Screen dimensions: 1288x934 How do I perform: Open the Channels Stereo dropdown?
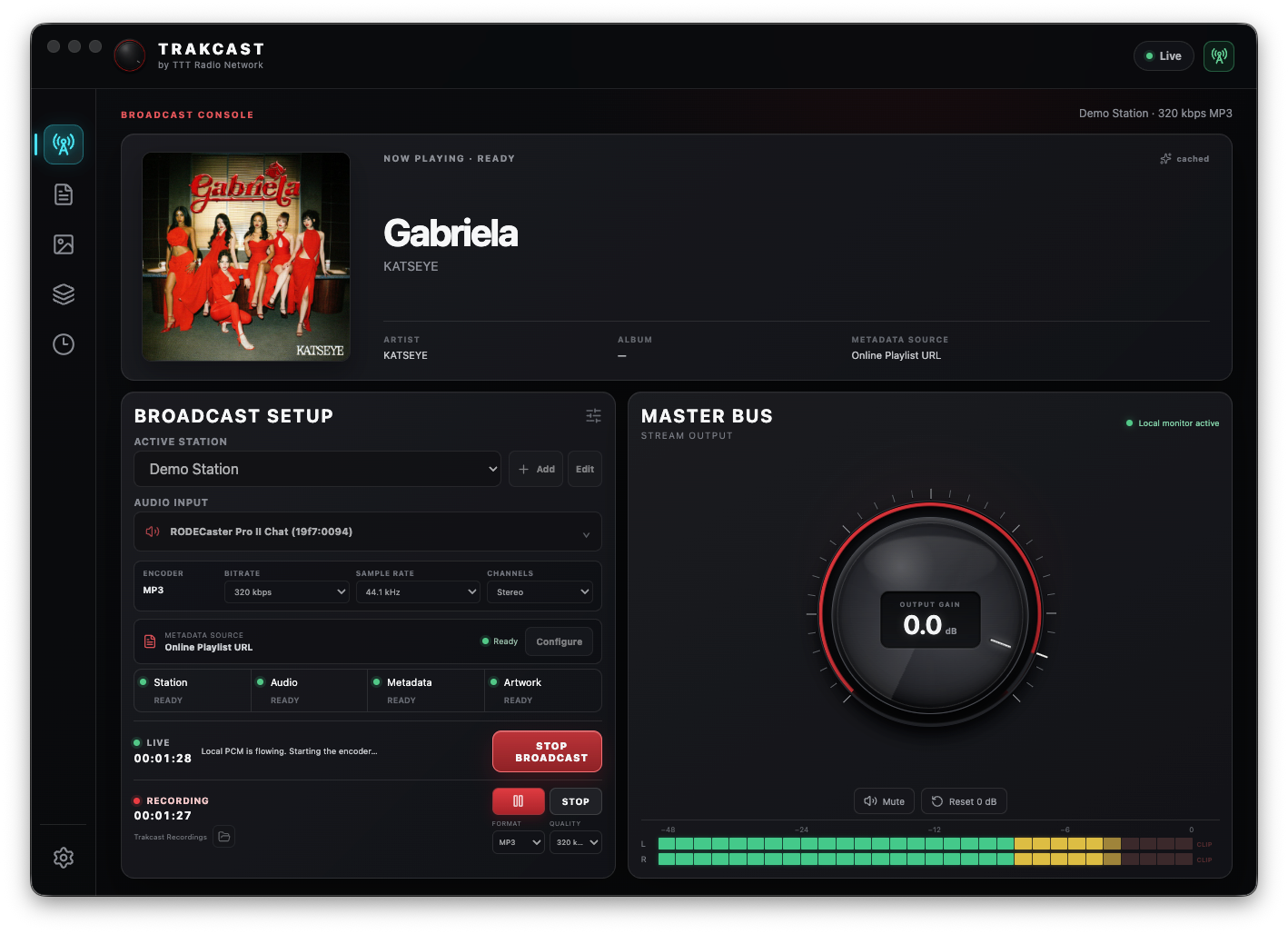540,592
